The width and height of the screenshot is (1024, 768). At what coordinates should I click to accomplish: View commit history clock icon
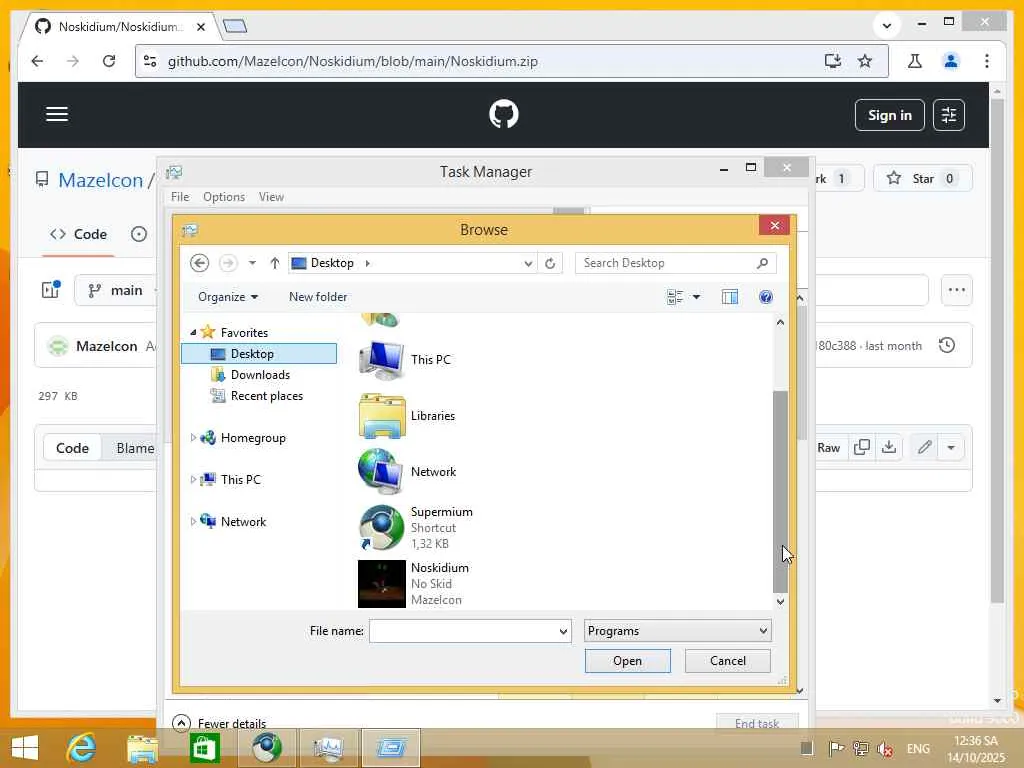946,345
